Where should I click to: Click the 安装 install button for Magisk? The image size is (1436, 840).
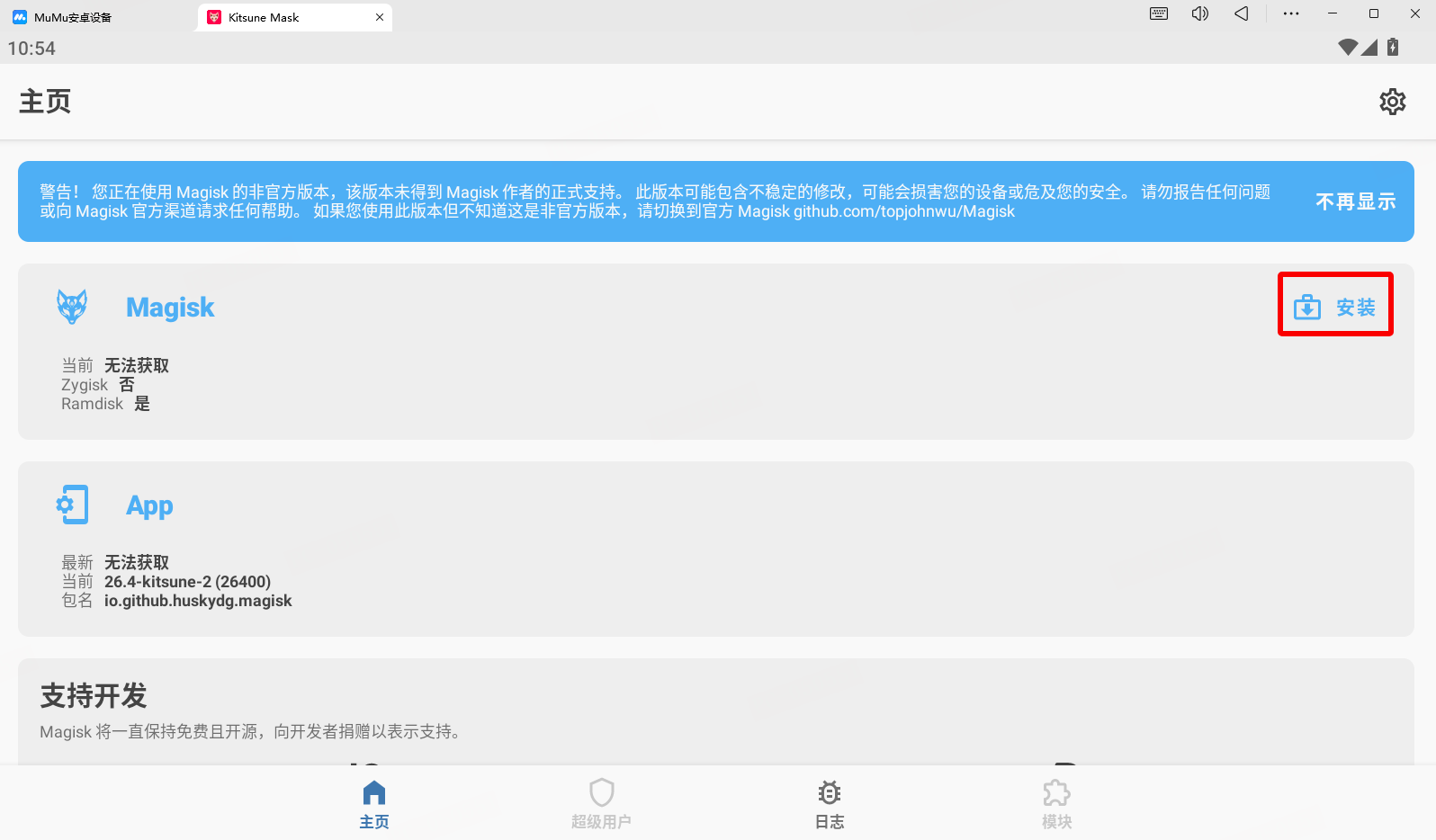tap(1335, 308)
